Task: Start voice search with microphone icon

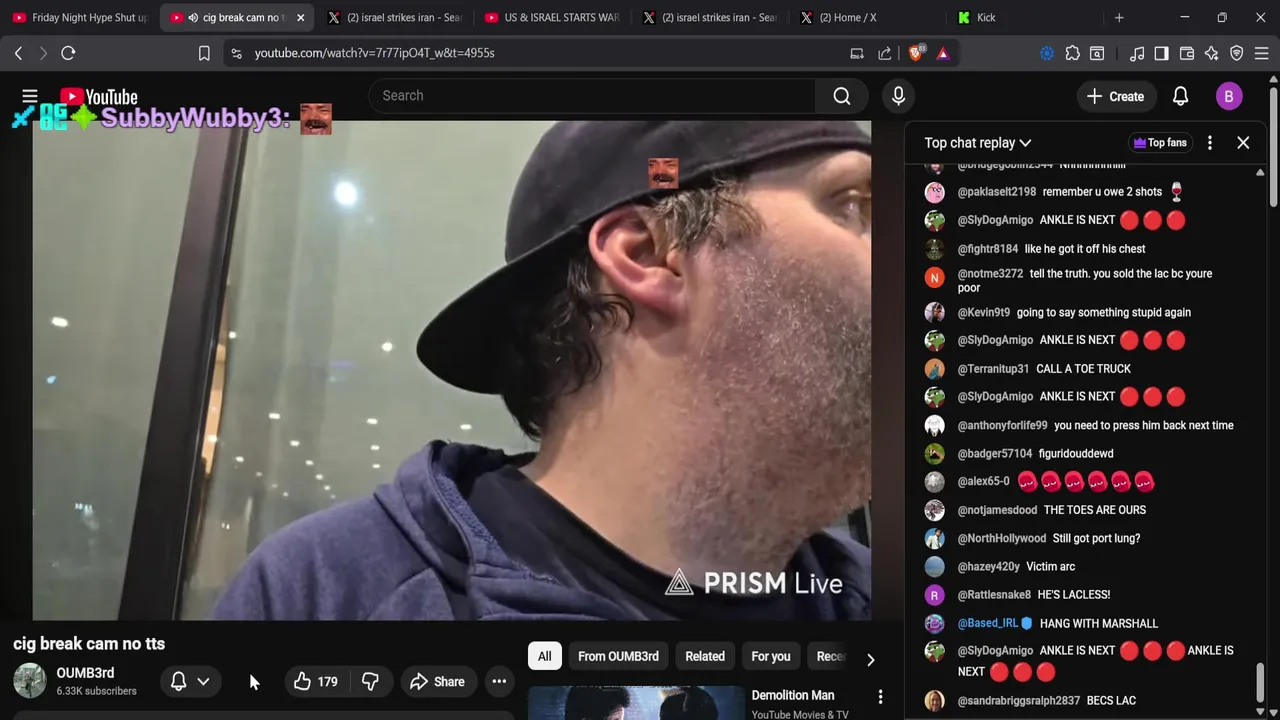Action: click(898, 96)
